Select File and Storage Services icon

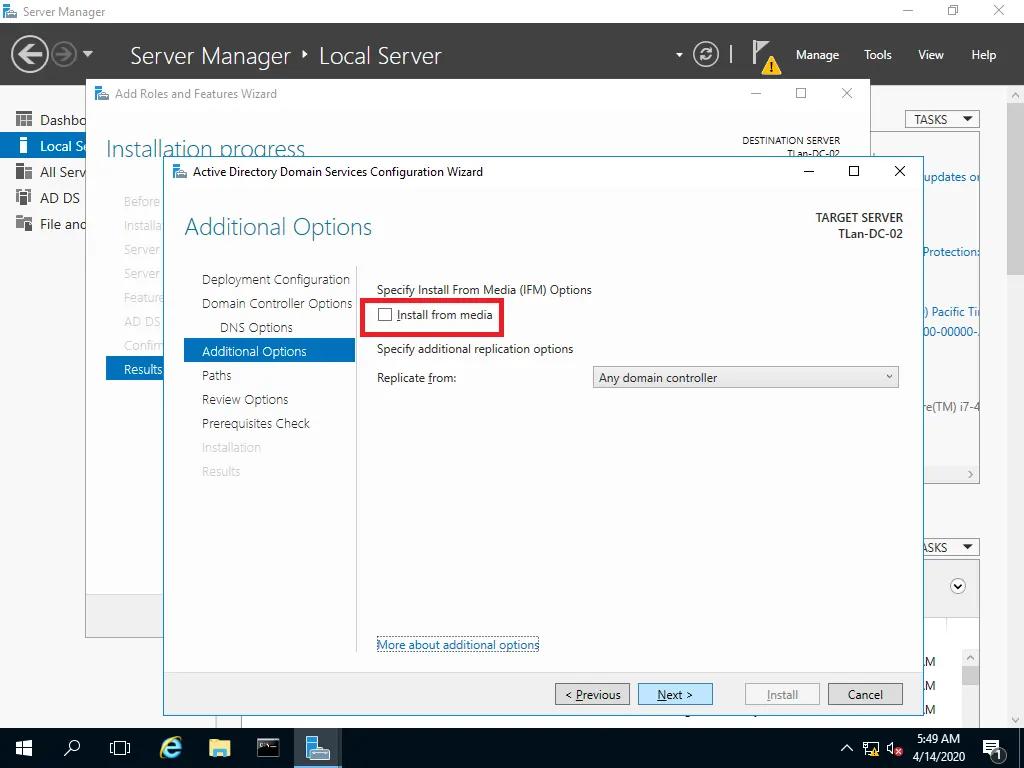tap(24, 223)
